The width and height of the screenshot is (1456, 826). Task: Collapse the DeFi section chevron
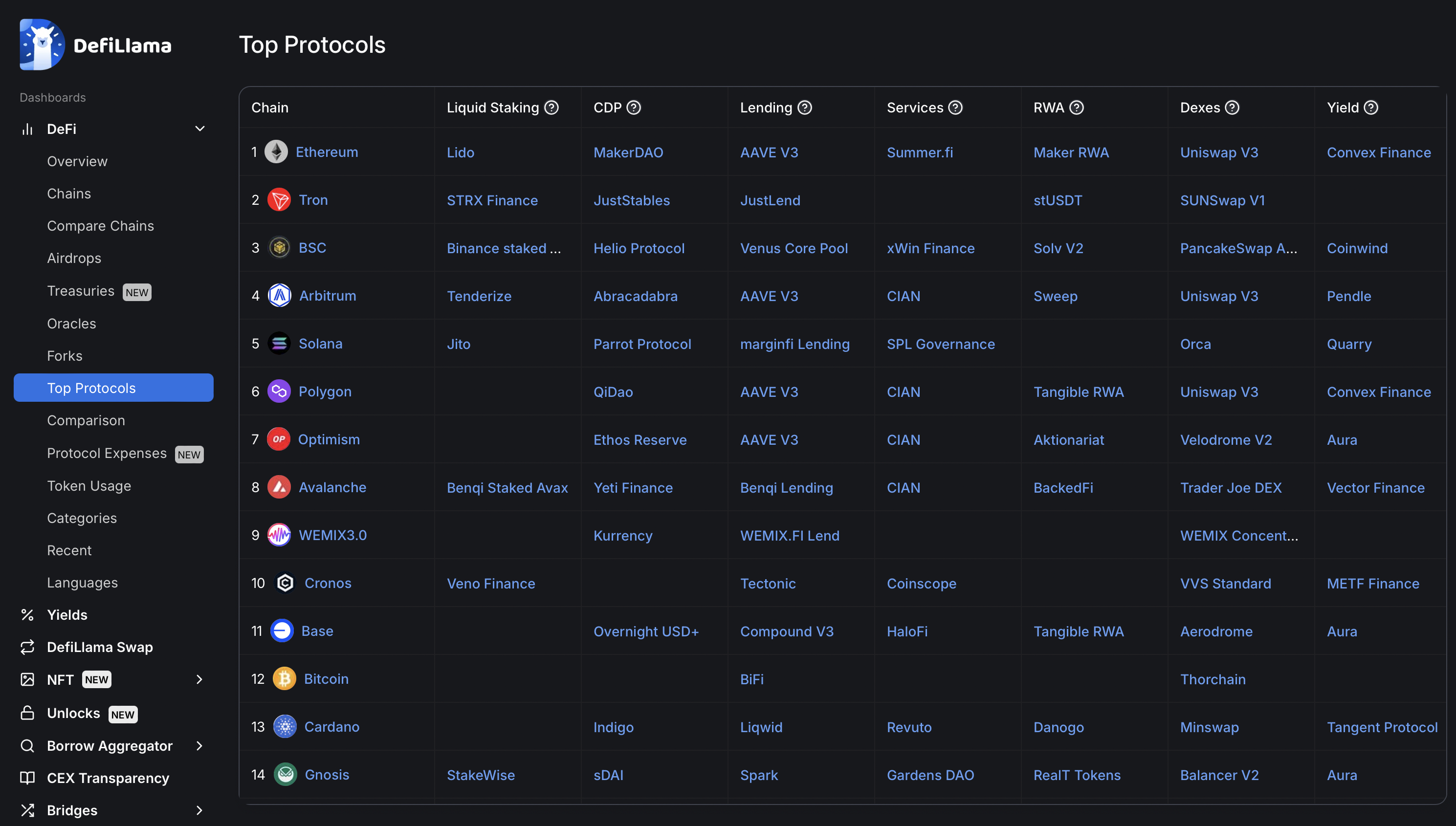coord(200,129)
